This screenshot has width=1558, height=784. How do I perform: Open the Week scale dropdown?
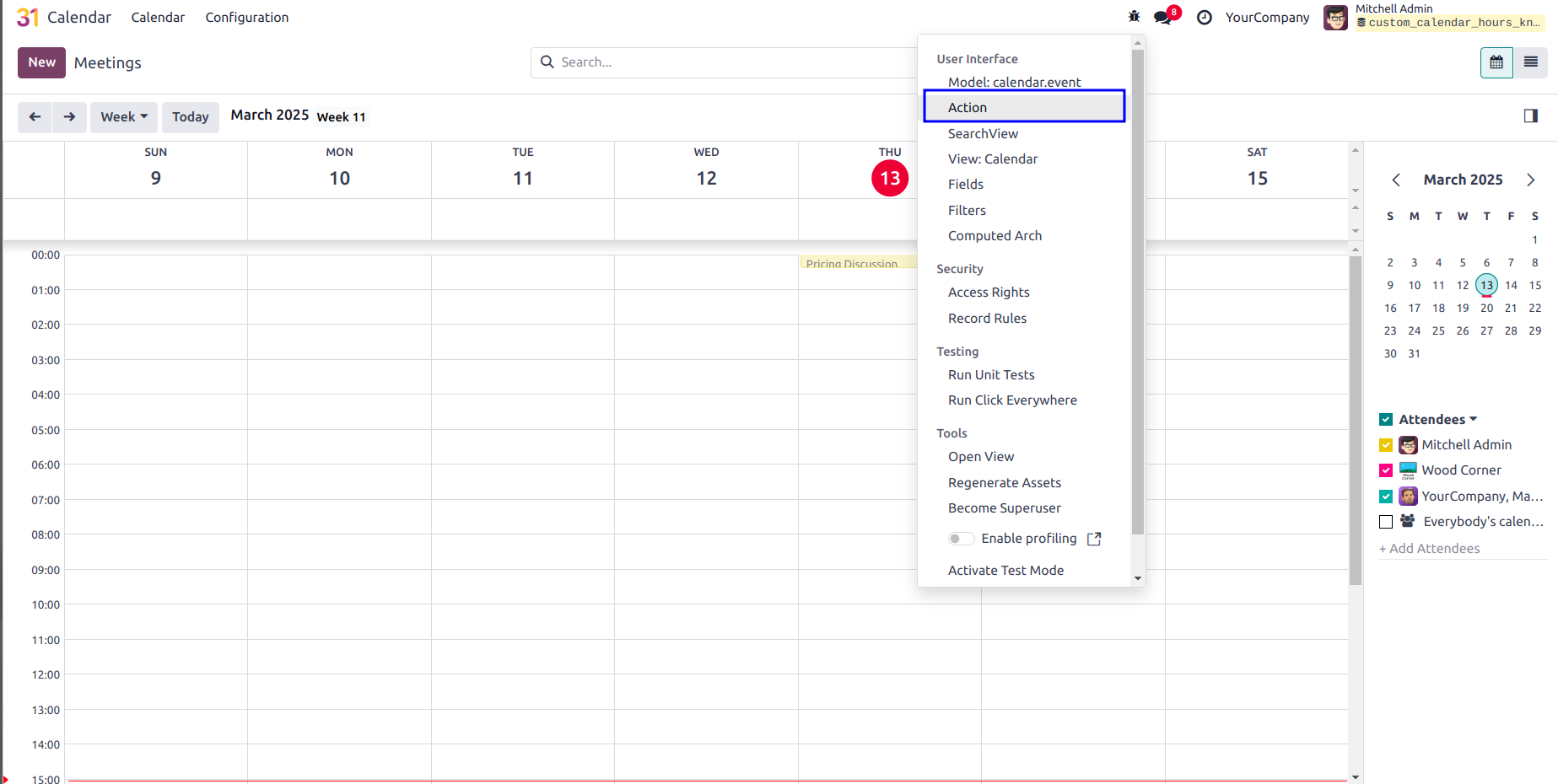(x=124, y=117)
